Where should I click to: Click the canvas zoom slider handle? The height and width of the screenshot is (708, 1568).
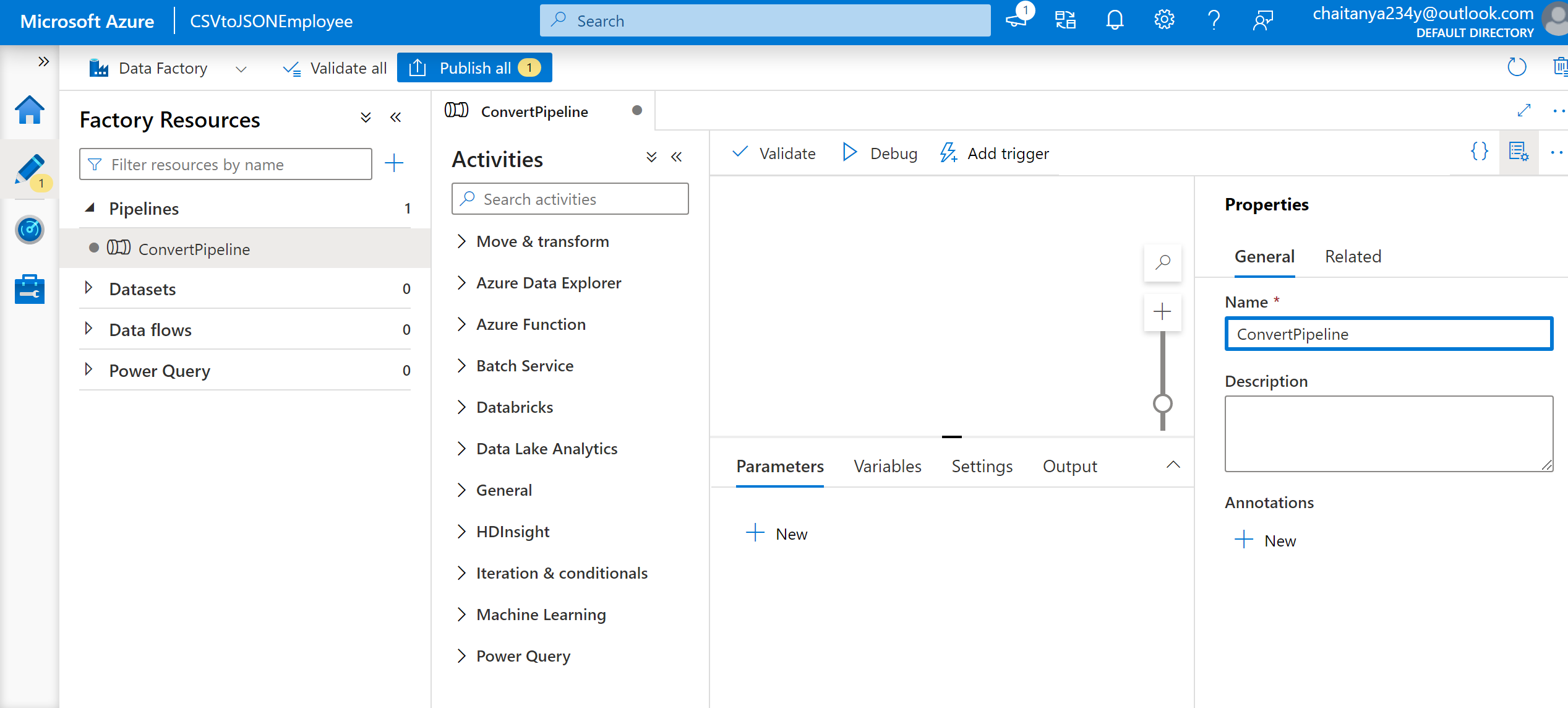click(x=1163, y=404)
